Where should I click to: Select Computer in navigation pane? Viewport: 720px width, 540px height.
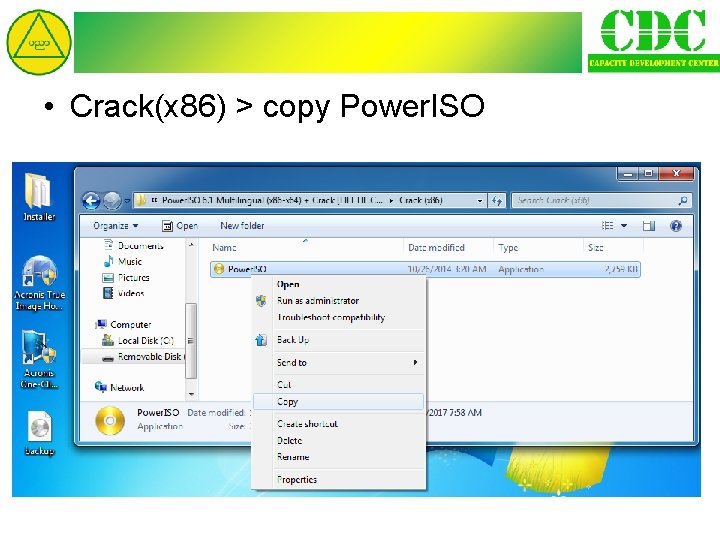pos(123,325)
